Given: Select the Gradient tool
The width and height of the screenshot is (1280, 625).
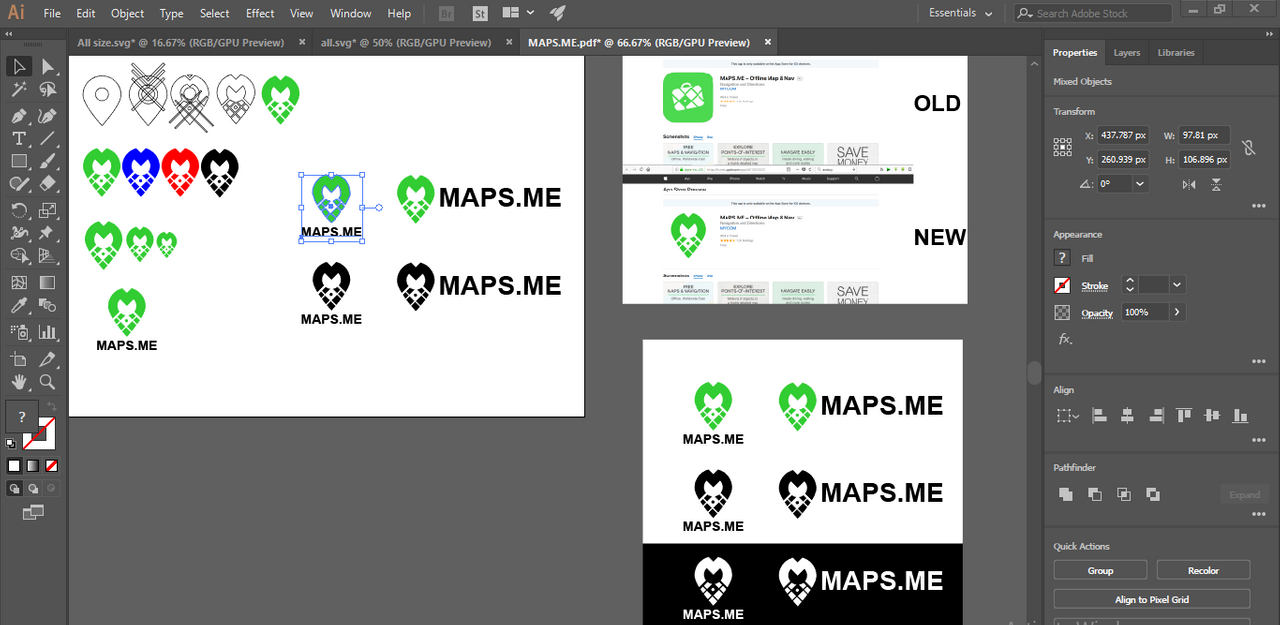Looking at the screenshot, I should (47, 283).
